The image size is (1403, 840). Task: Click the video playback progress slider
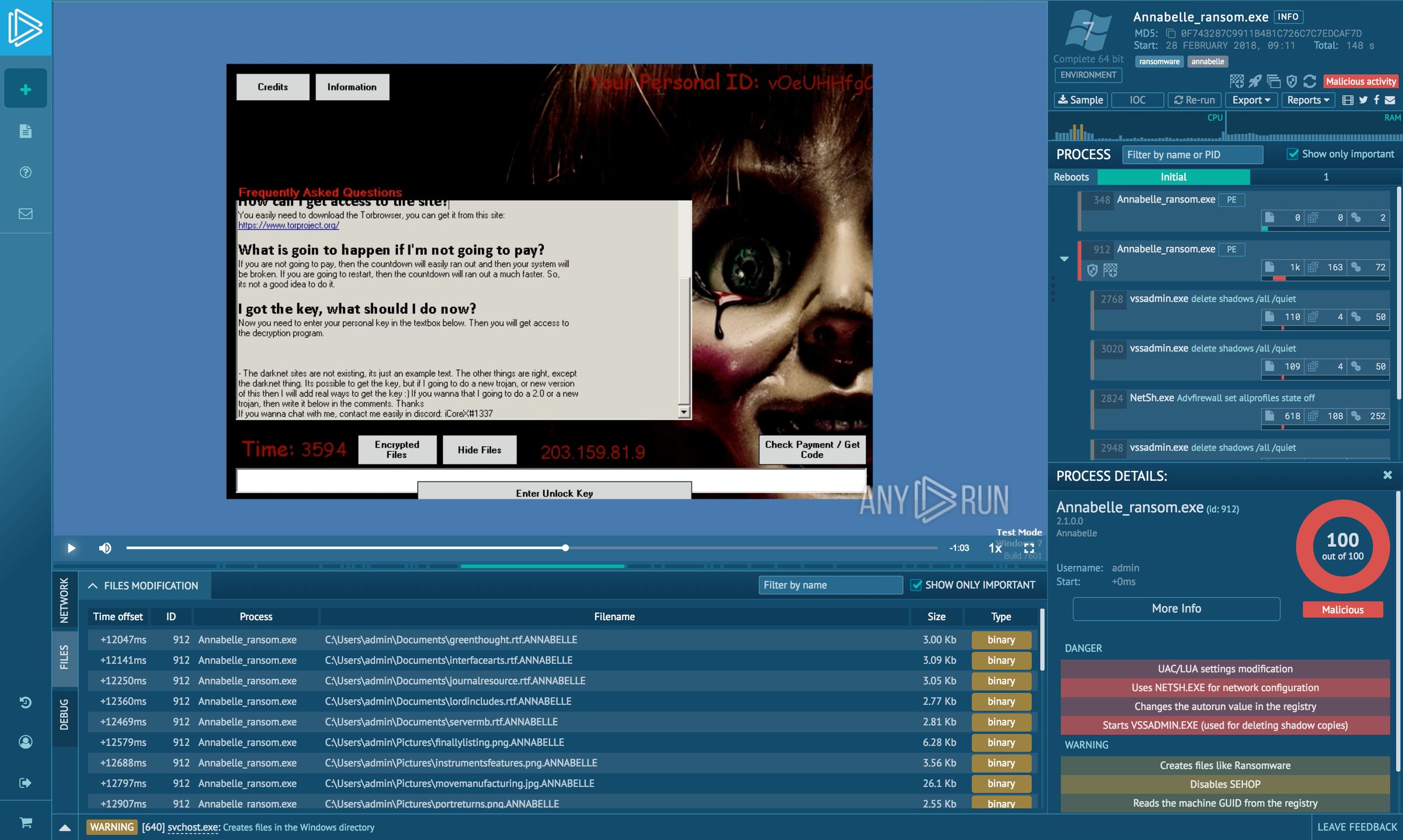click(531, 548)
